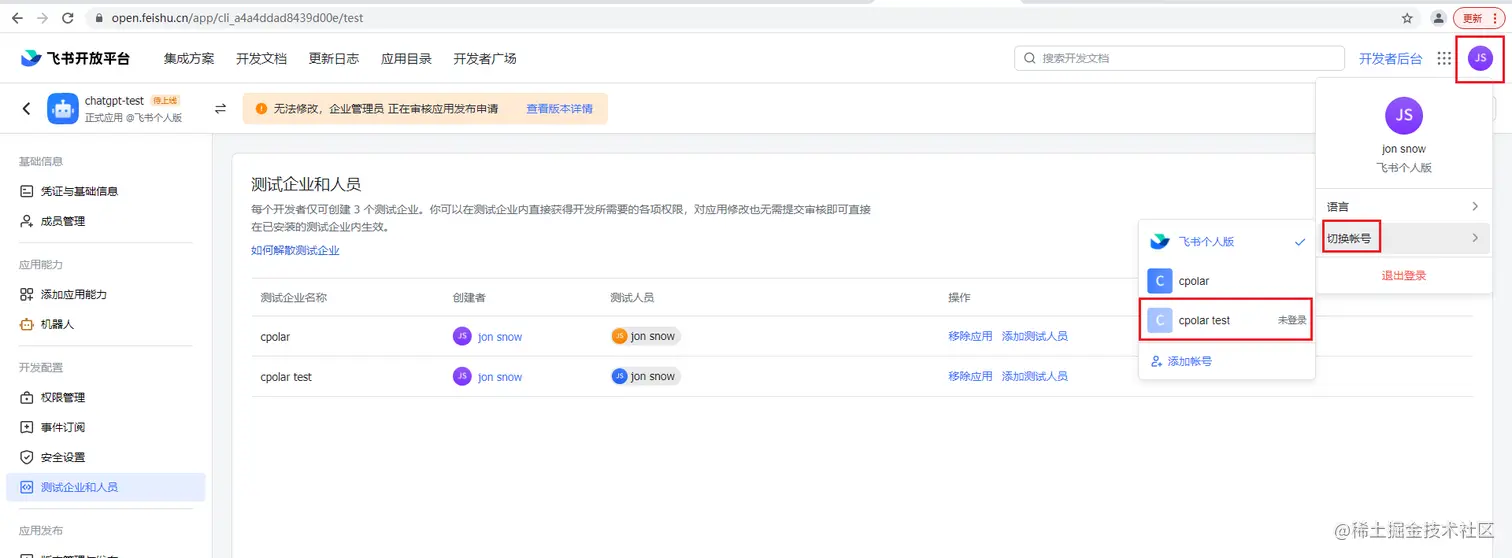Open the 如何解散测试企业 link

tap(295, 250)
